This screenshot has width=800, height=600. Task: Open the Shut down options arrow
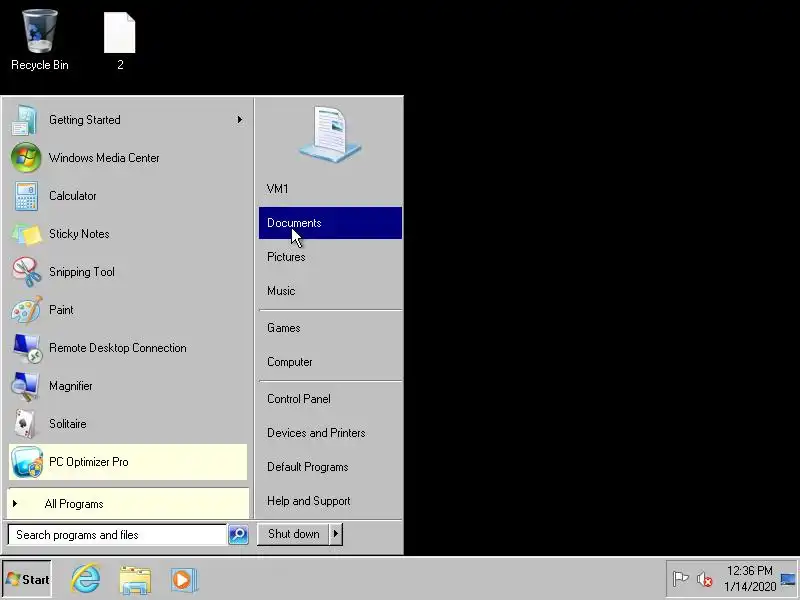[336, 534]
